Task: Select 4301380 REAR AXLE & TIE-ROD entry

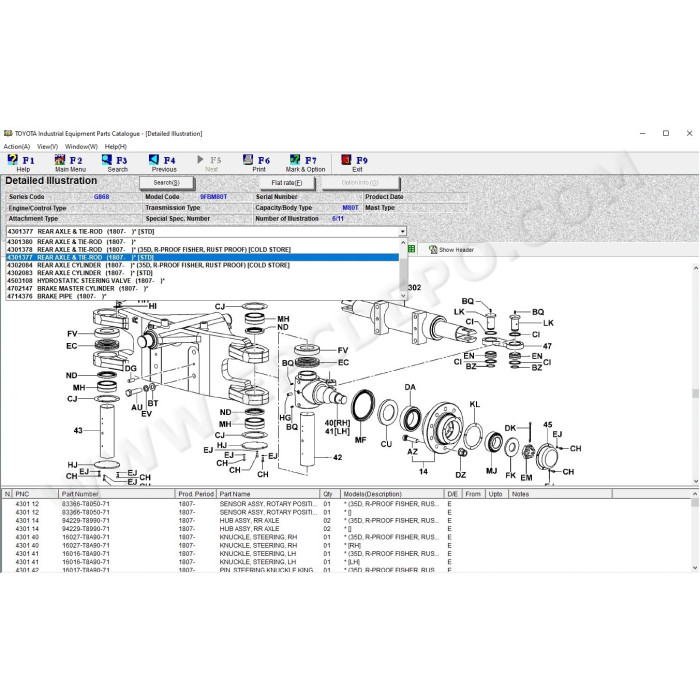Action: point(202,242)
